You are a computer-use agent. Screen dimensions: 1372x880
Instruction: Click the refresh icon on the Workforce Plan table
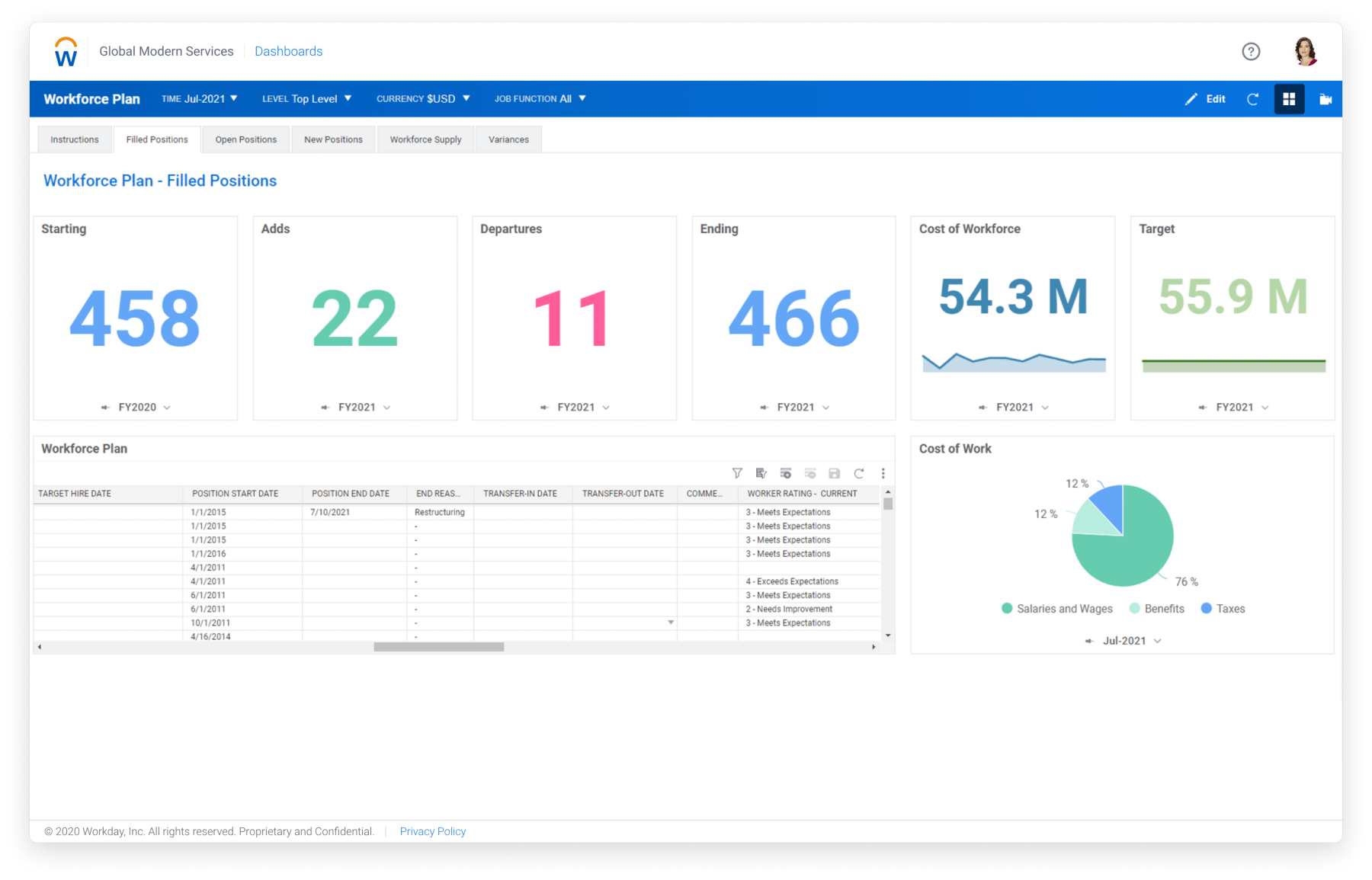pos(859,473)
